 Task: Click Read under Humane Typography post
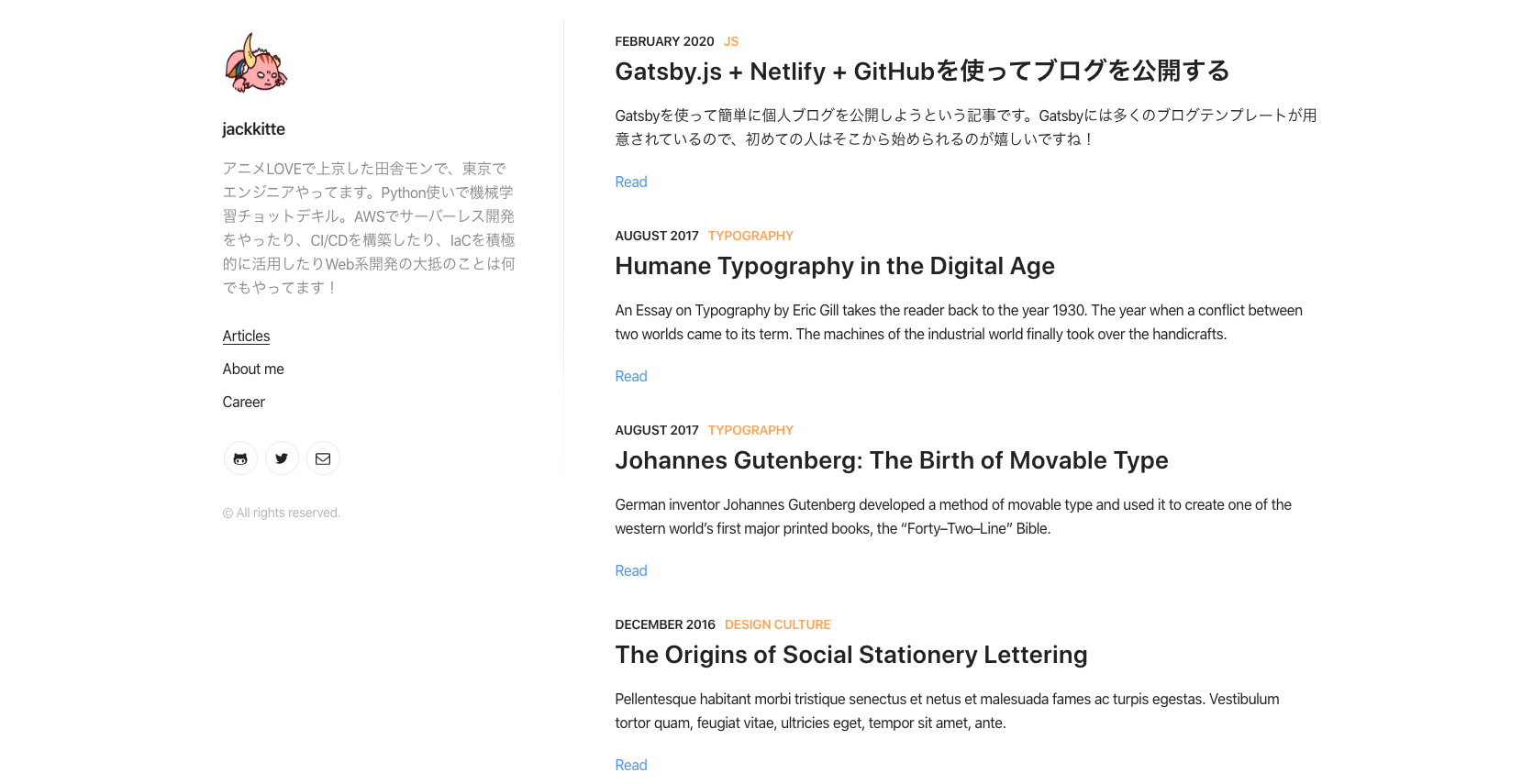click(631, 377)
